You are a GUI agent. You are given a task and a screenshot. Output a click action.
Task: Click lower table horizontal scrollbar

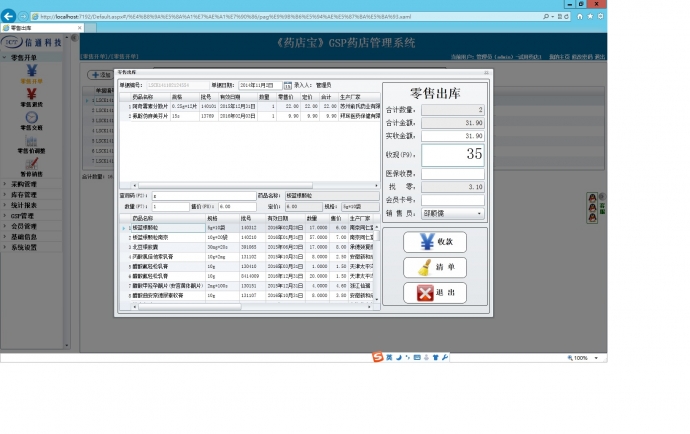click(x=190, y=307)
